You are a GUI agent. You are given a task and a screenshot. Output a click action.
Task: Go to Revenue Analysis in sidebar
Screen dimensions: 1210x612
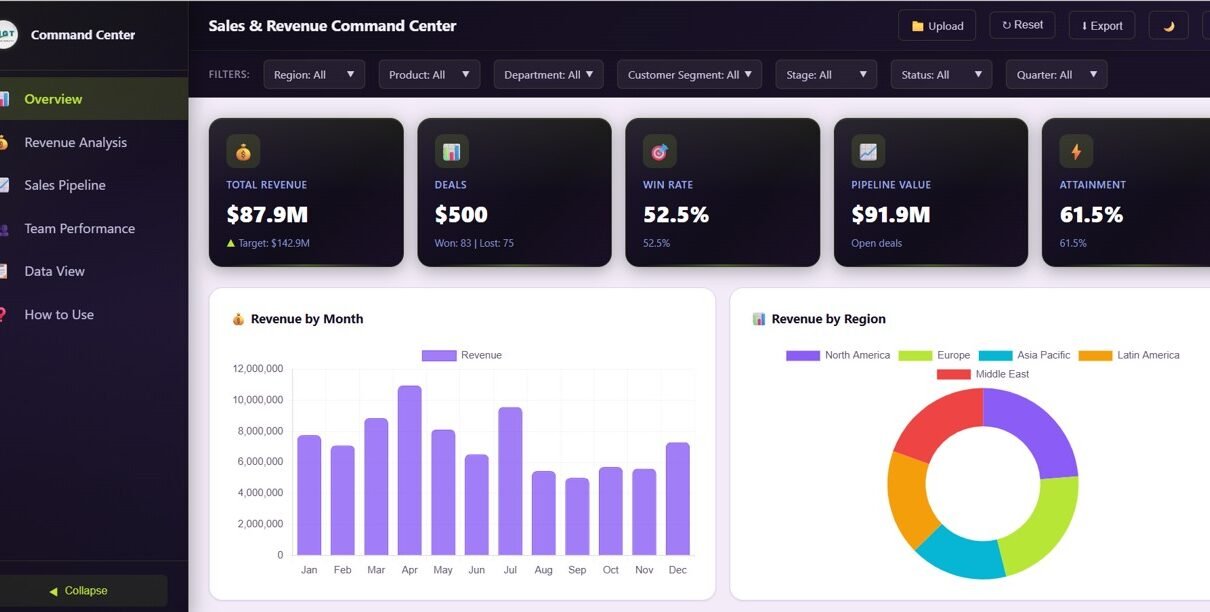(75, 142)
